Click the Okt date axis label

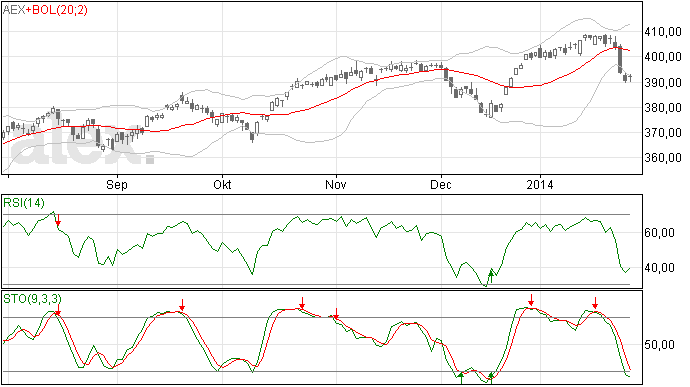point(222,184)
